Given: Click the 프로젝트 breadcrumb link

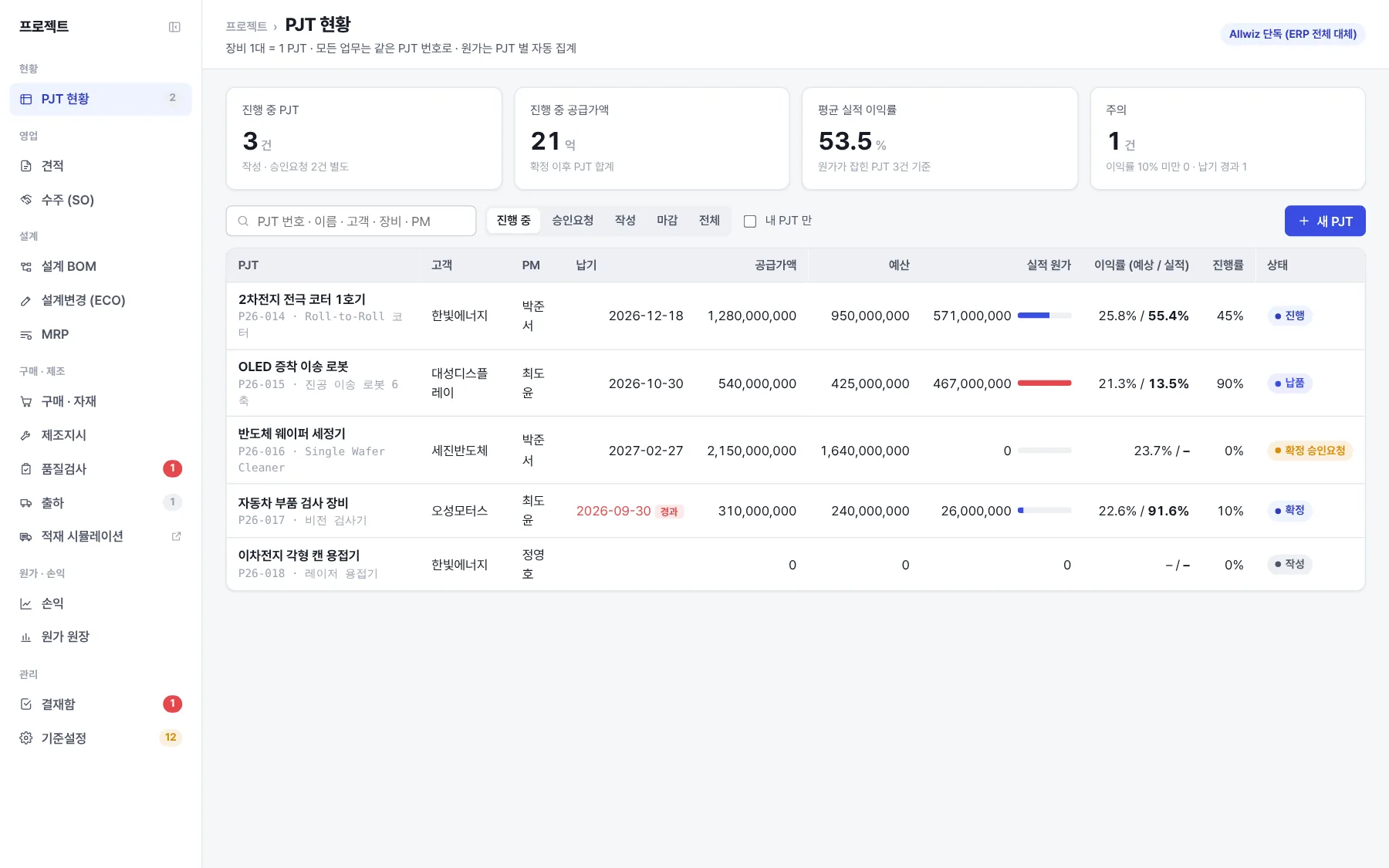Looking at the screenshot, I should point(246,26).
